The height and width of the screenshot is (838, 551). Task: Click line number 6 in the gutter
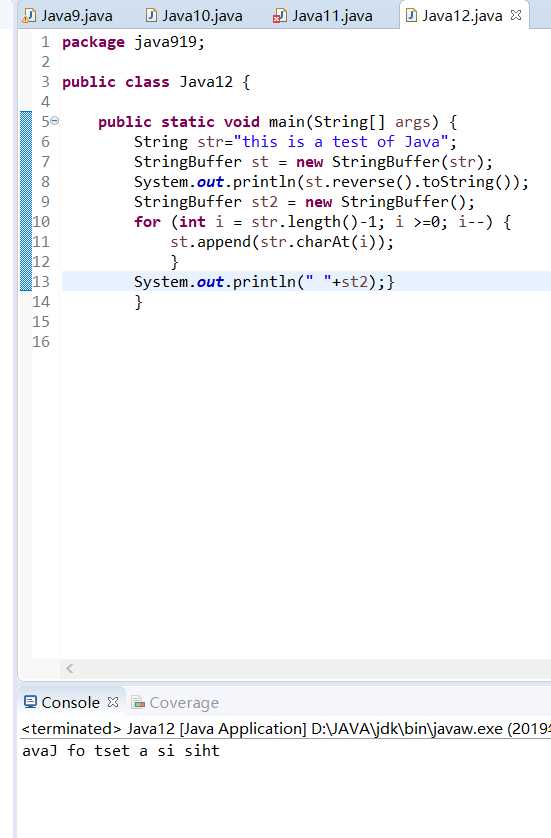[x=45, y=142]
